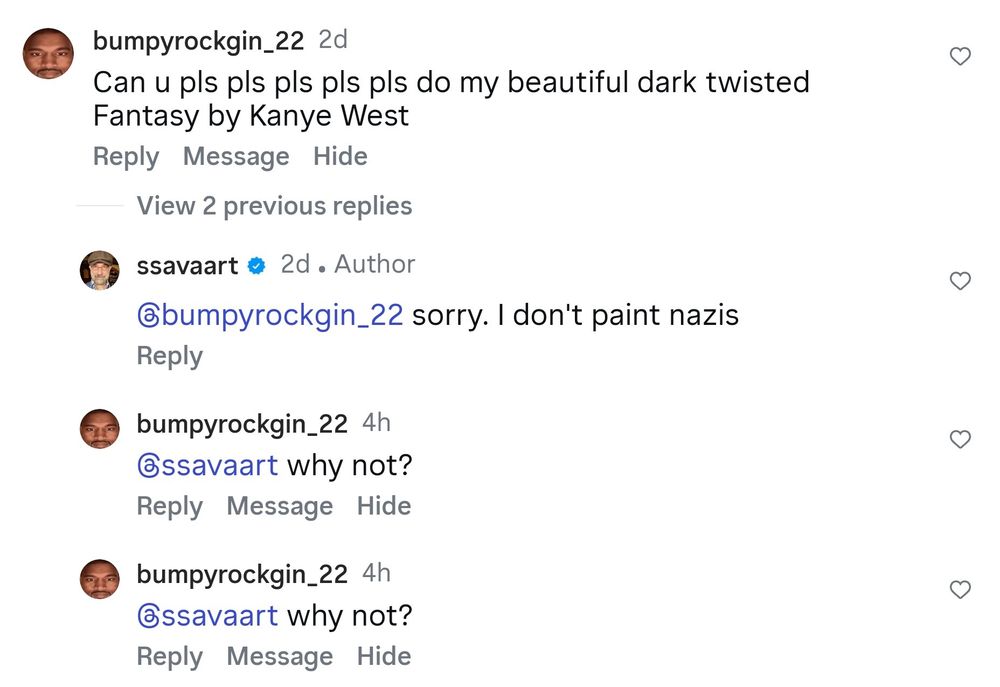
Task: Open the top commenter's profile picture
Action: pyautogui.click(x=48, y=53)
